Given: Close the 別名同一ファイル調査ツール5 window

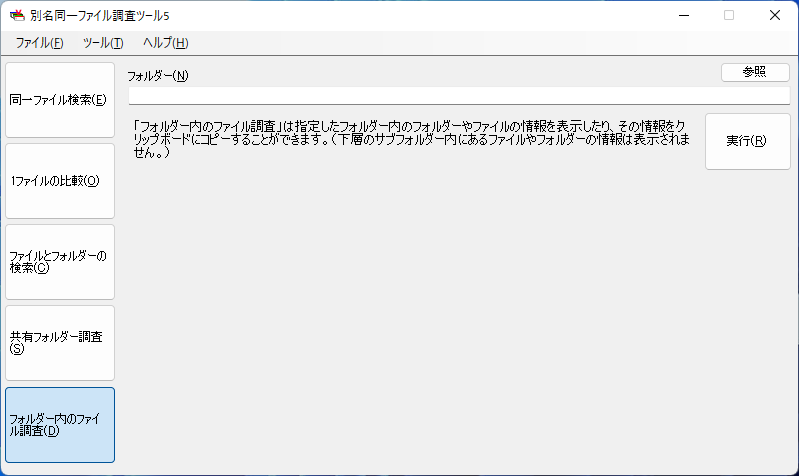Looking at the screenshot, I should pos(775,15).
